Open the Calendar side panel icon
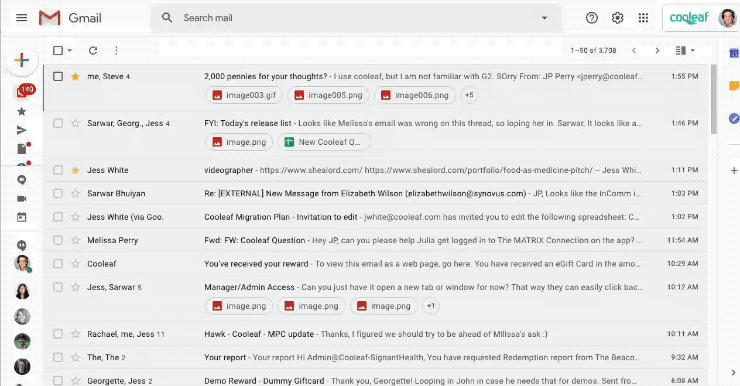 pos(734,53)
